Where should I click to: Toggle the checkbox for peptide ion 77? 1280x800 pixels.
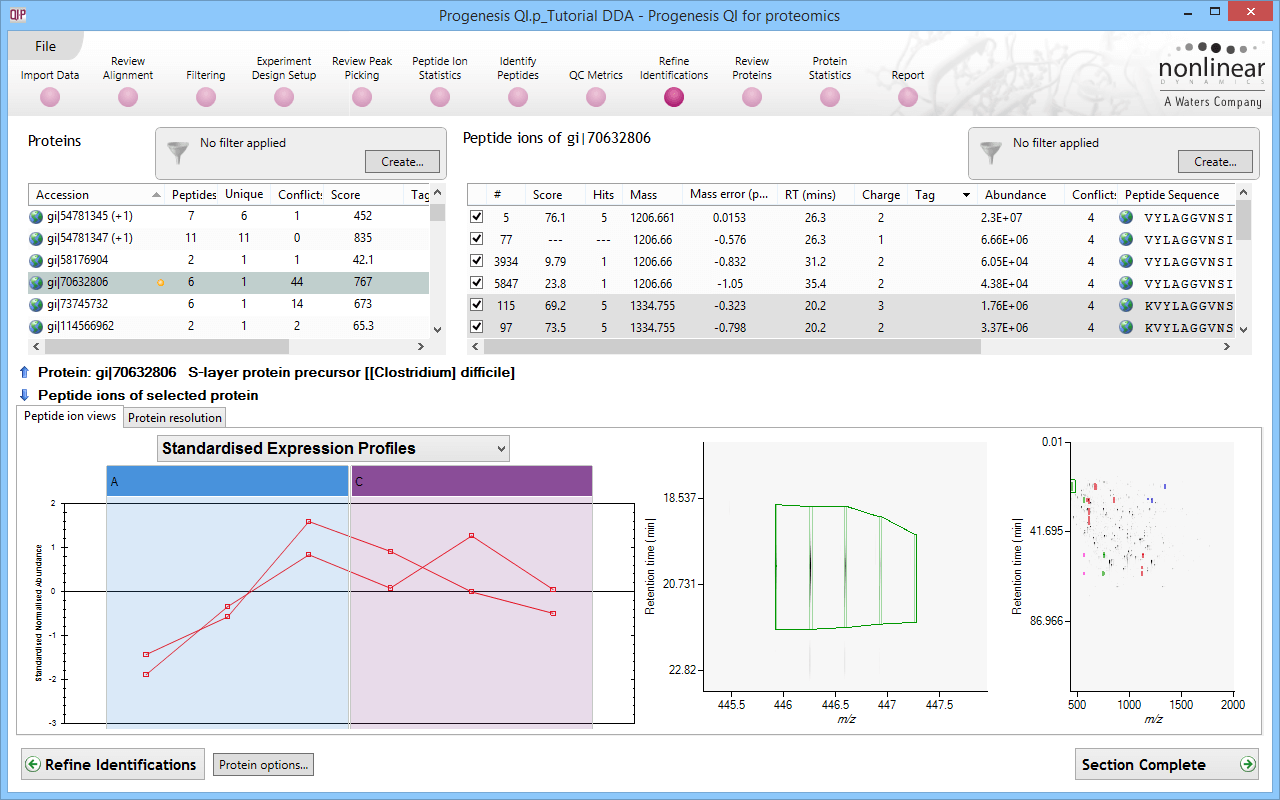tap(477, 239)
